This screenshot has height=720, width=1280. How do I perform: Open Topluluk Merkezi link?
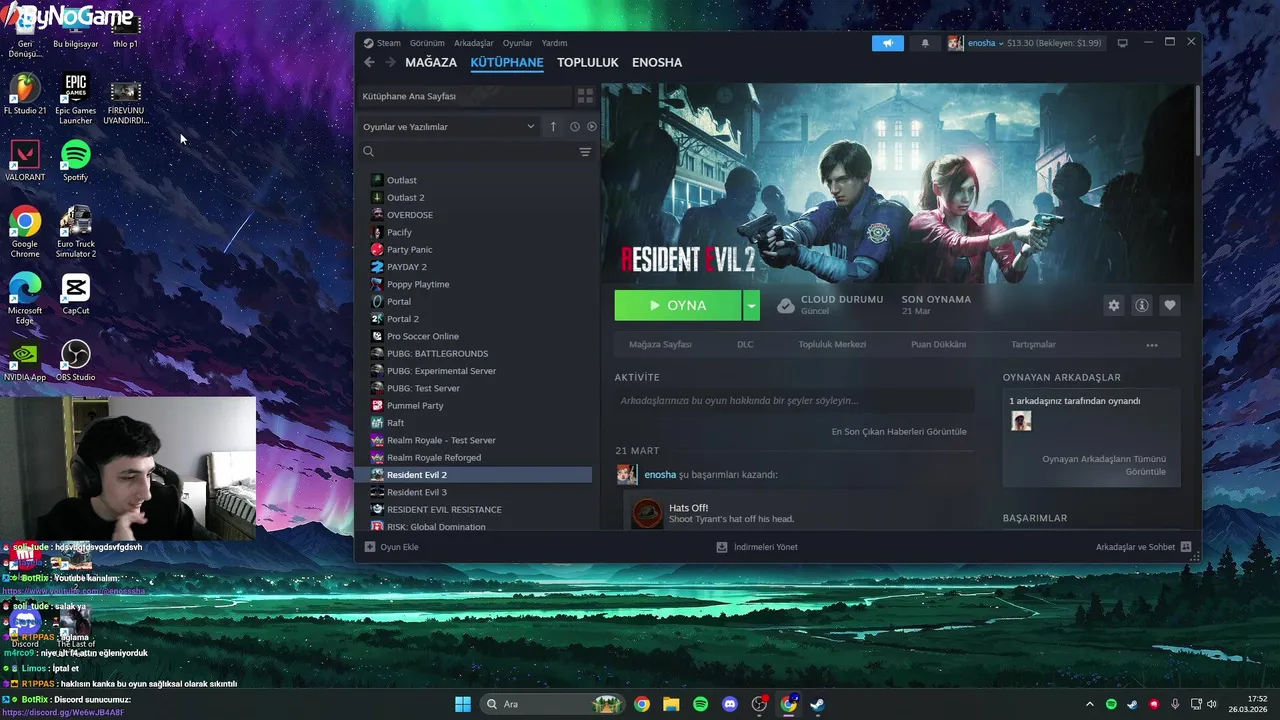click(x=832, y=345)
